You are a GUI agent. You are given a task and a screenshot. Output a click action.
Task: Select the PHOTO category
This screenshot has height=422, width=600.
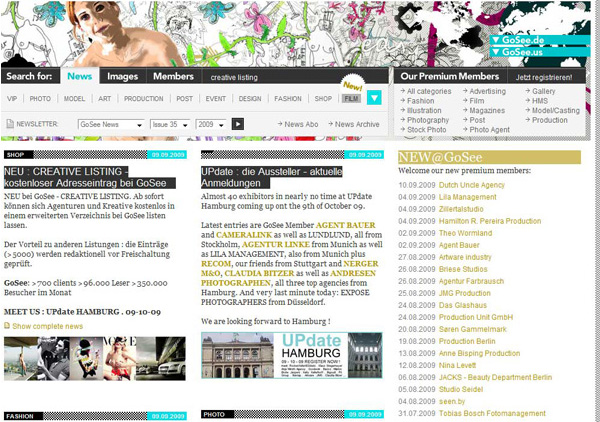click(x=40, y=99)
